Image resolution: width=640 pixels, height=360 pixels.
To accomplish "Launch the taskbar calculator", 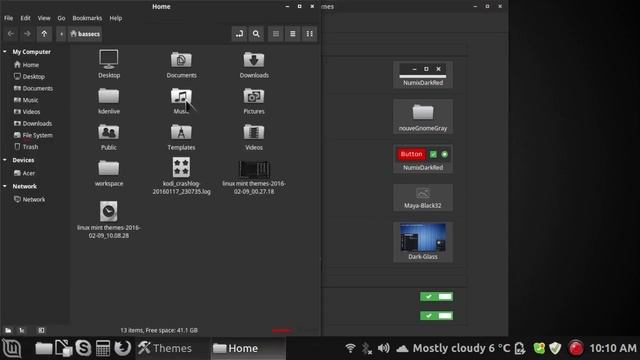I will click(103, 348).
